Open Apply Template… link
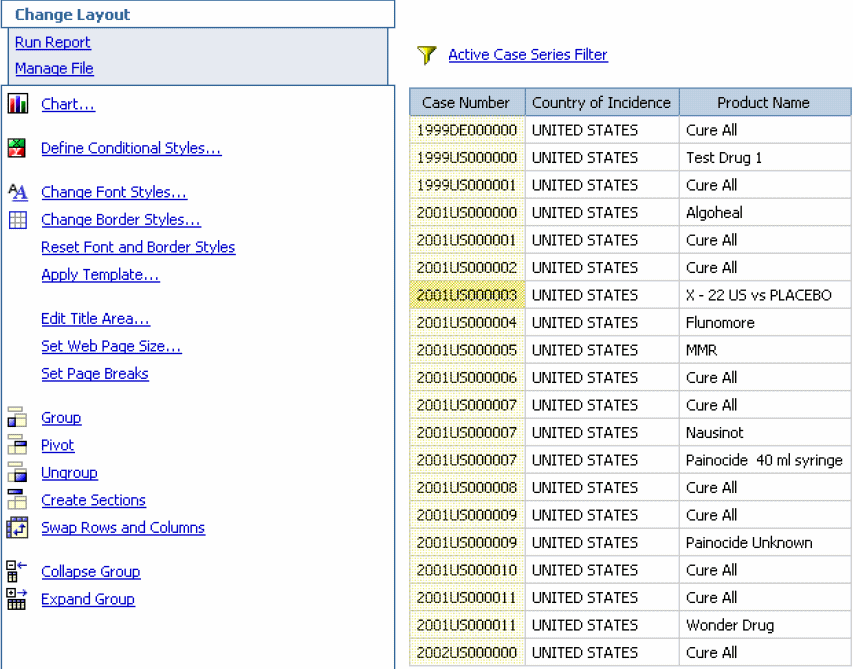Screen dimensions: 853x669 (x=101, y=274)
